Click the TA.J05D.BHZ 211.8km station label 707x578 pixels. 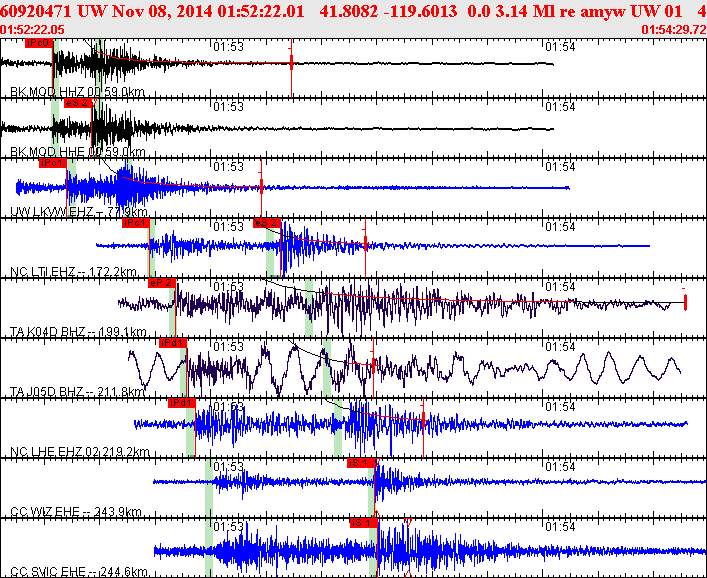78,391
